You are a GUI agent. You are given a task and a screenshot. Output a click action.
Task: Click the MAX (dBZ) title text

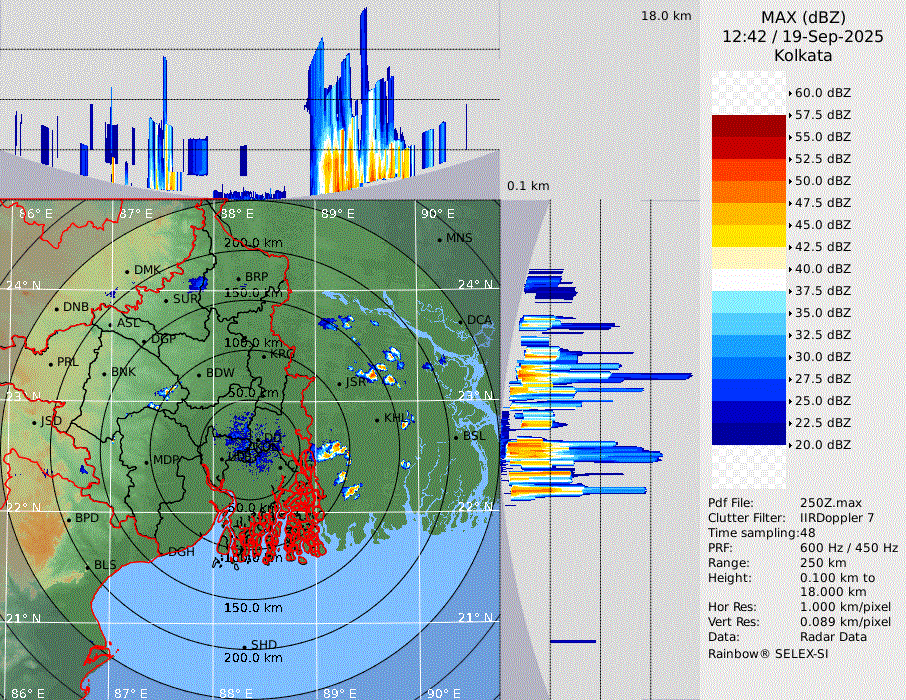point(803,18)
